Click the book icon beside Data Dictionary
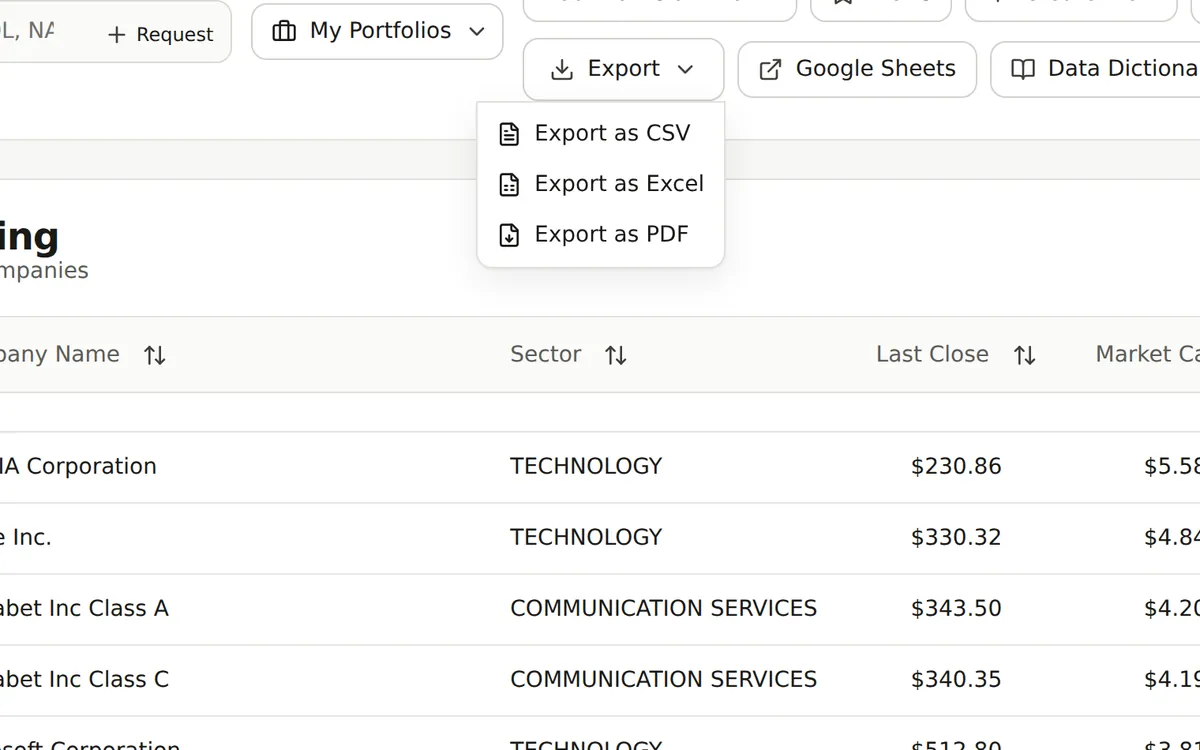This screenshot has width=1200, height=750. tap(1022, 69)
